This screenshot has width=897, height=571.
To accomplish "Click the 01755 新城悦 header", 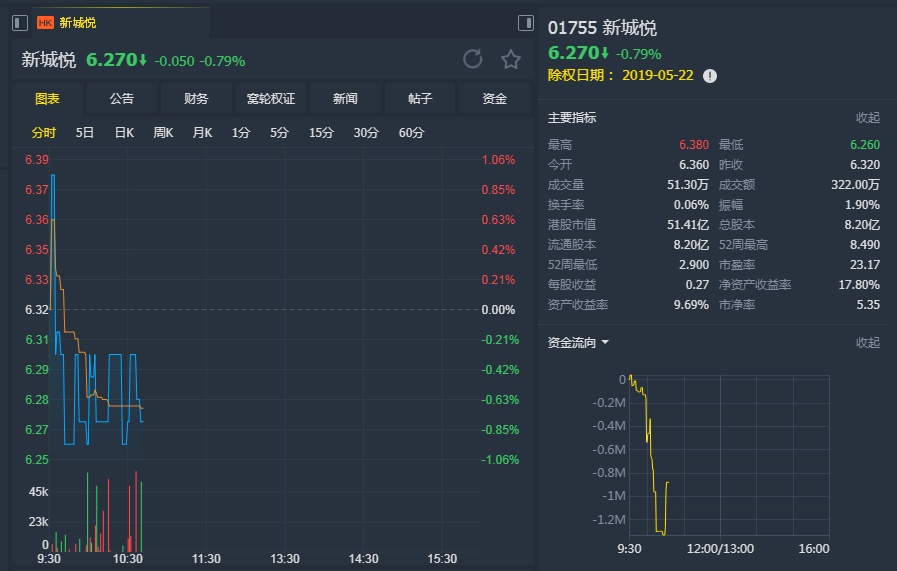I will click(602, 27).
